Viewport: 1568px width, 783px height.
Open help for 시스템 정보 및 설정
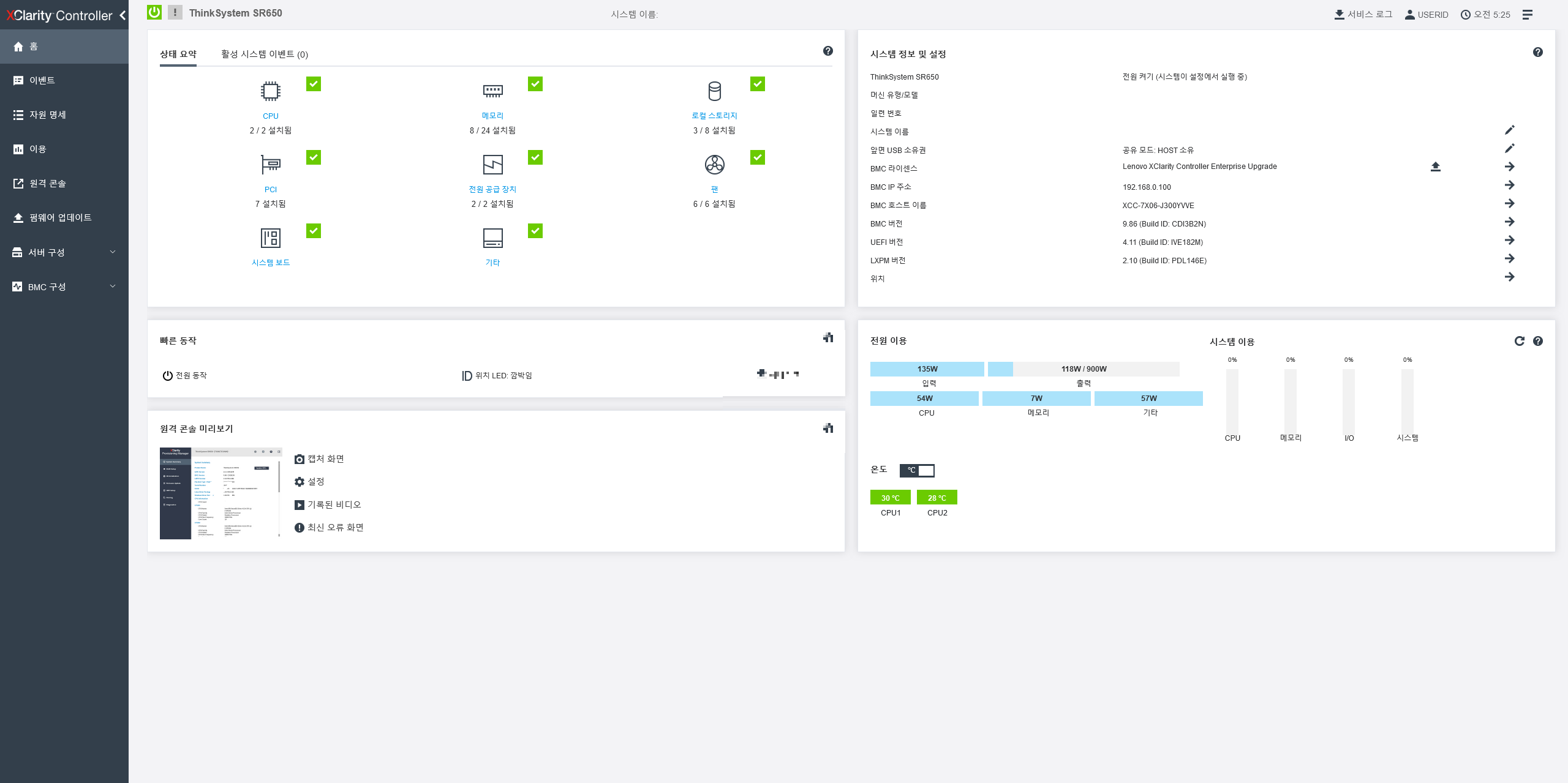pos(1537,52)
